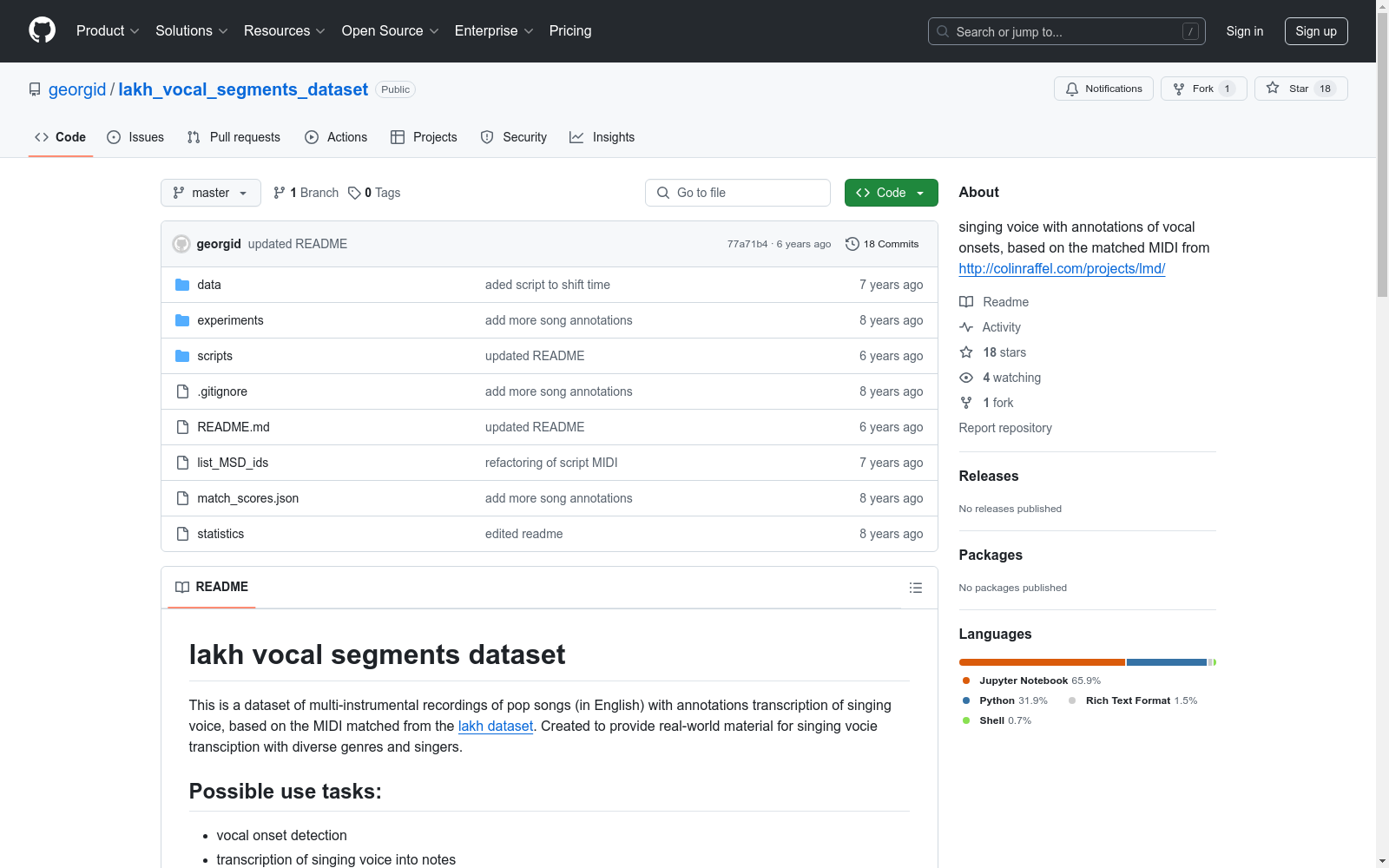Open the Pricing page link

coord(570,31)
